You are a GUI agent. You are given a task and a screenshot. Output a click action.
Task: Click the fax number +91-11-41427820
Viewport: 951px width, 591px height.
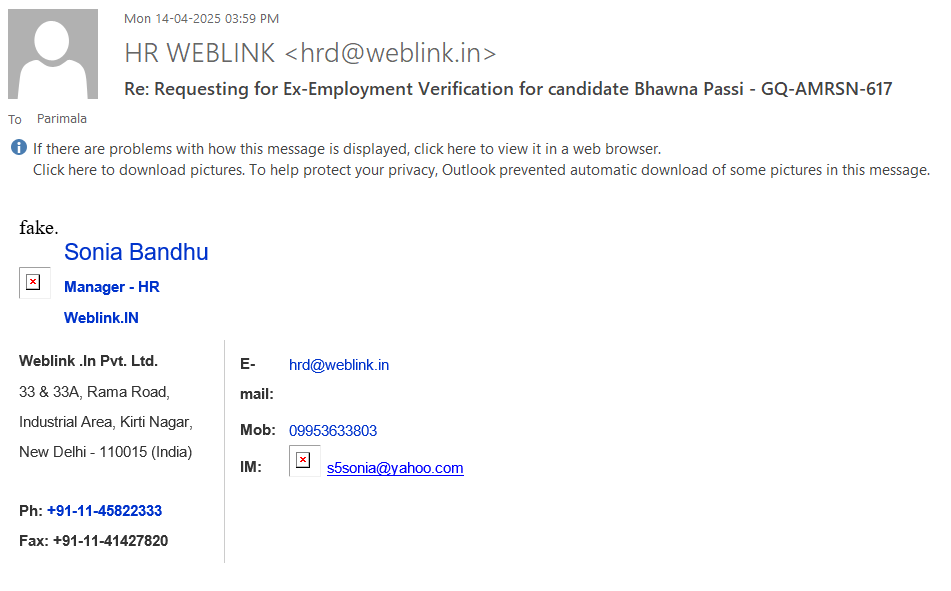[110, 541]
